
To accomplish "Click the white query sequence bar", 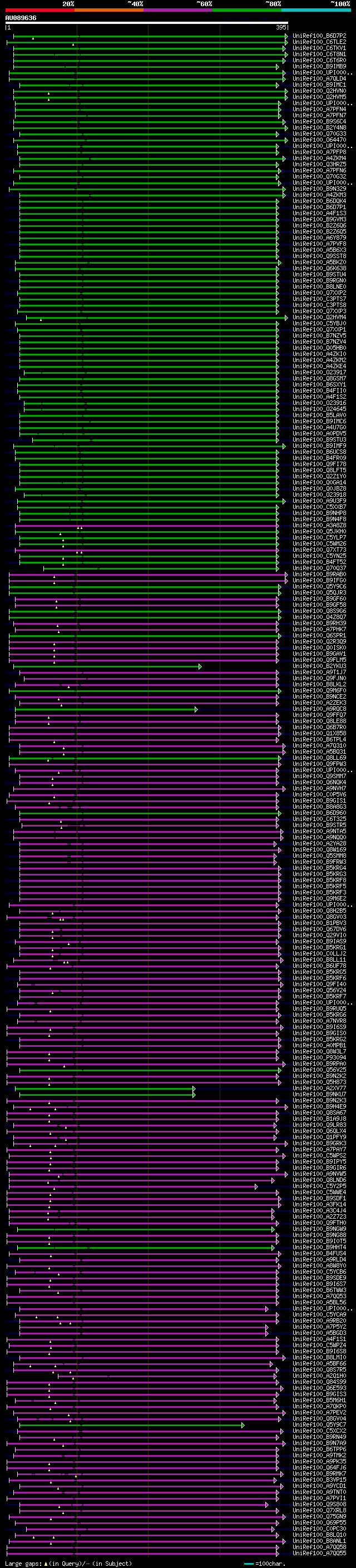I will [x=147, y=22].
